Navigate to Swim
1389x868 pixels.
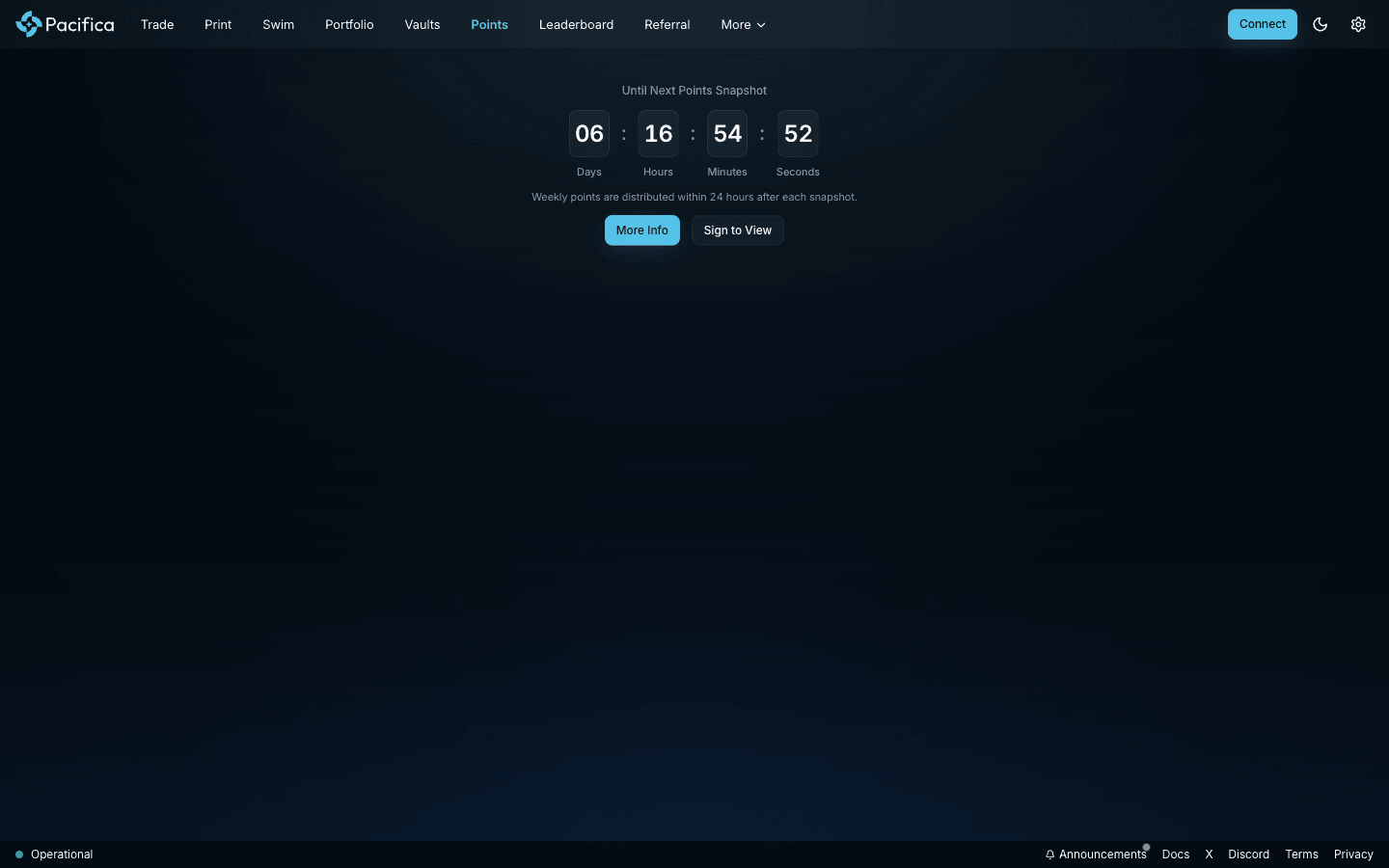pos(278,24)
